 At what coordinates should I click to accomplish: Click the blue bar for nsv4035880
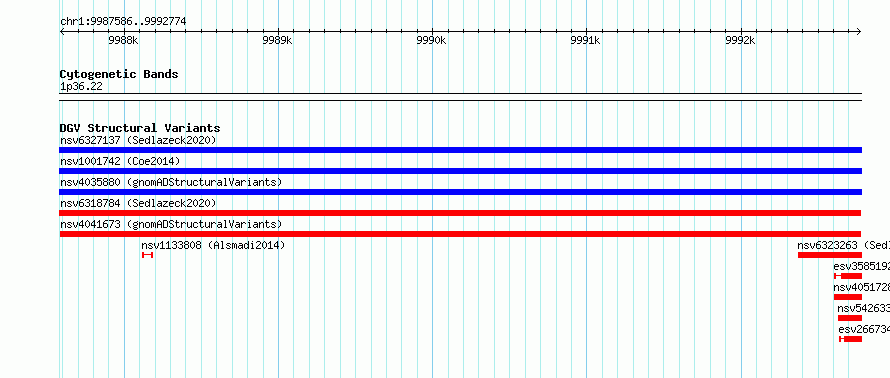click(460, 192)
